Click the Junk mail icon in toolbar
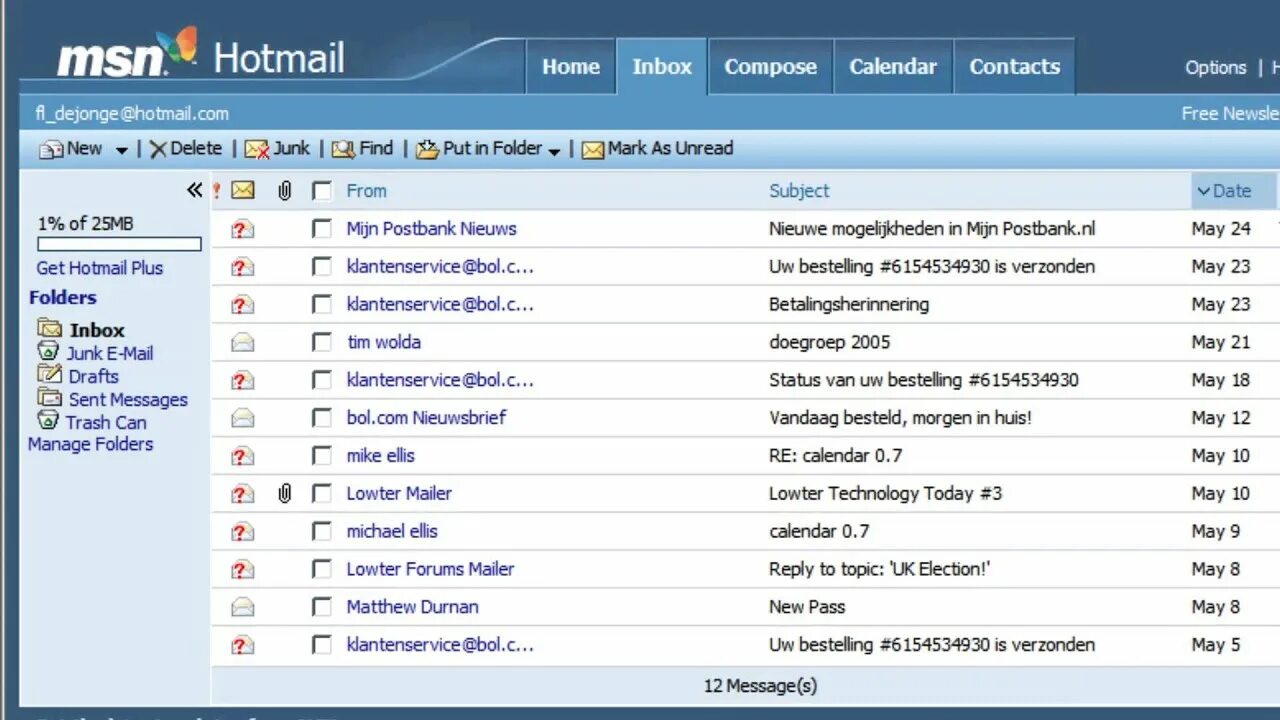1280x720 pixels. [x=257, y=149]
